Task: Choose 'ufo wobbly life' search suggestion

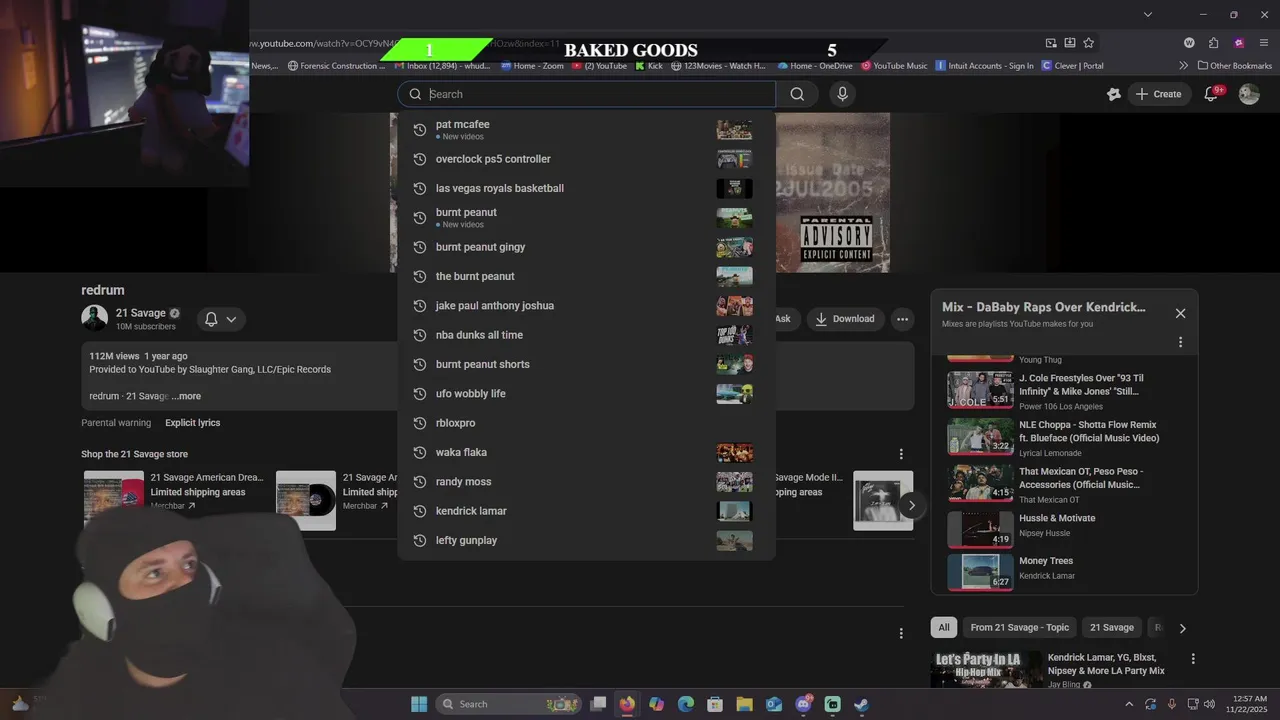Action: pyautogui.click(x=586, y=394)
